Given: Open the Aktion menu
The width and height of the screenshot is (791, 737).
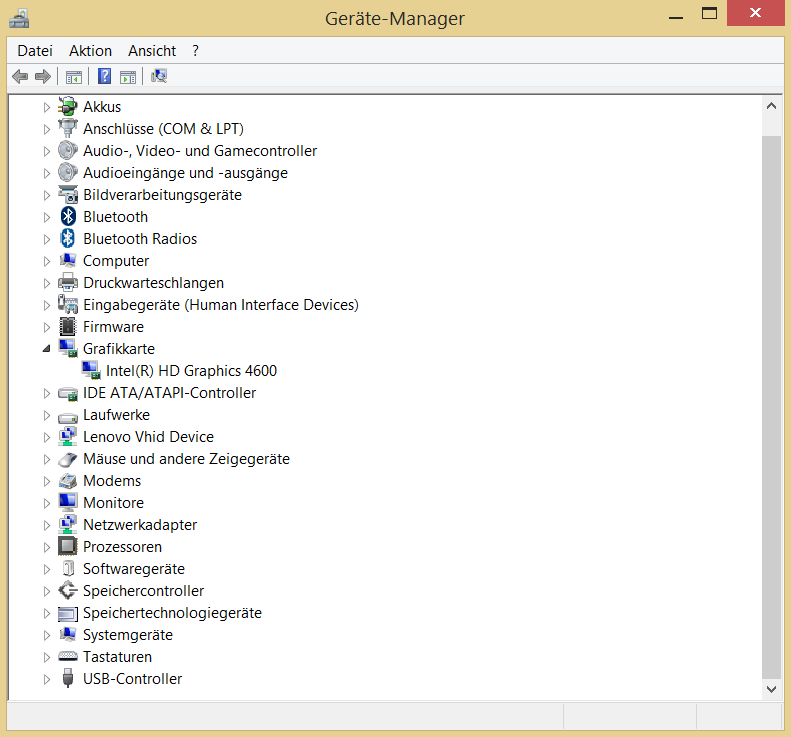Looking at the screenshot, I should [90, 51].
